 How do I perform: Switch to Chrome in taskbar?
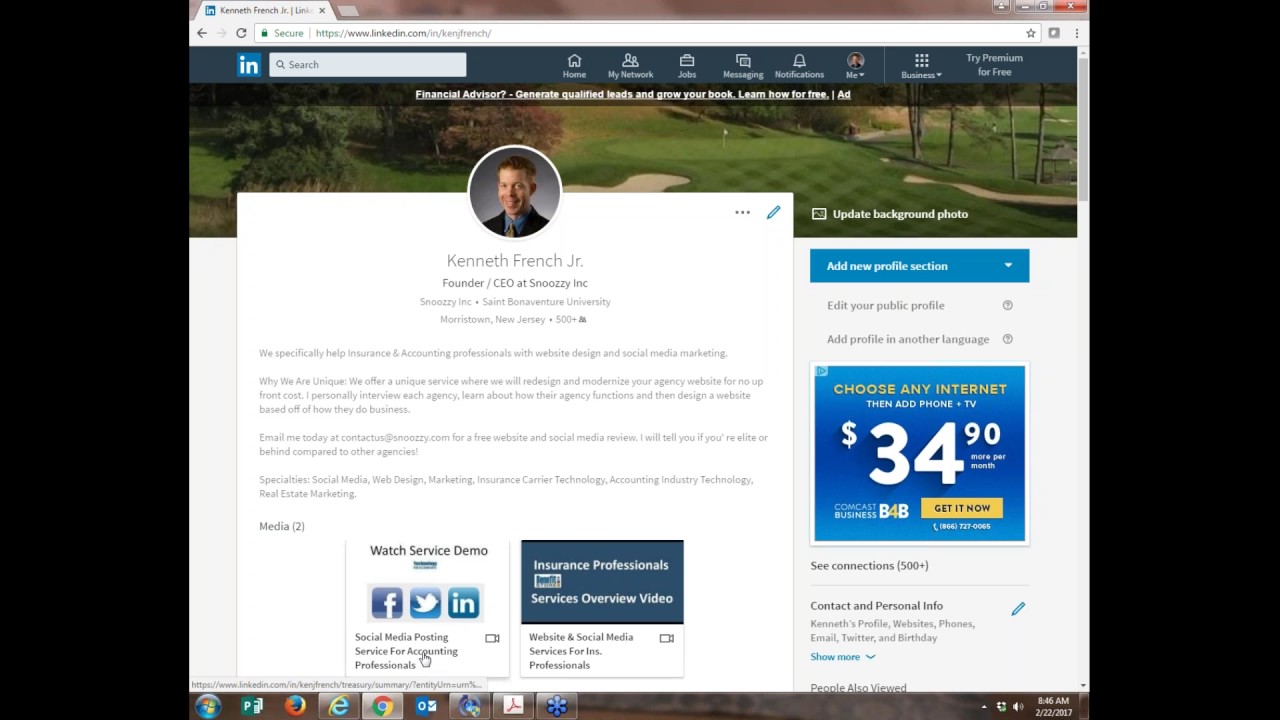coord(382,706)
